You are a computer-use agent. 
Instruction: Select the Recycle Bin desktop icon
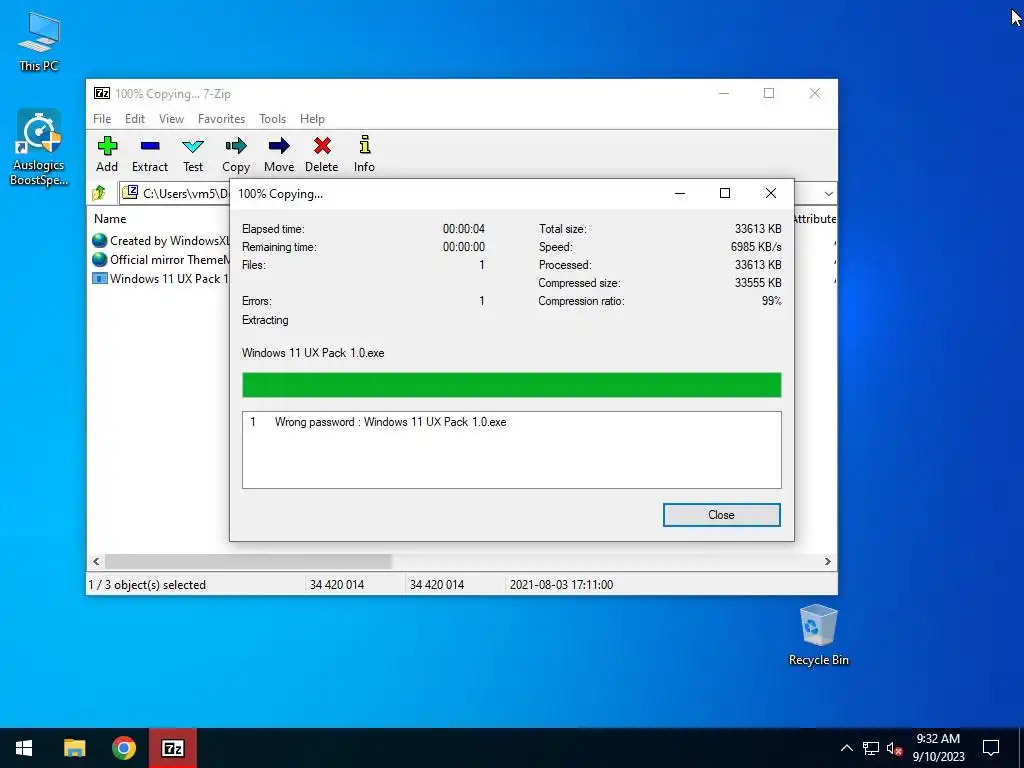point(818,635)
